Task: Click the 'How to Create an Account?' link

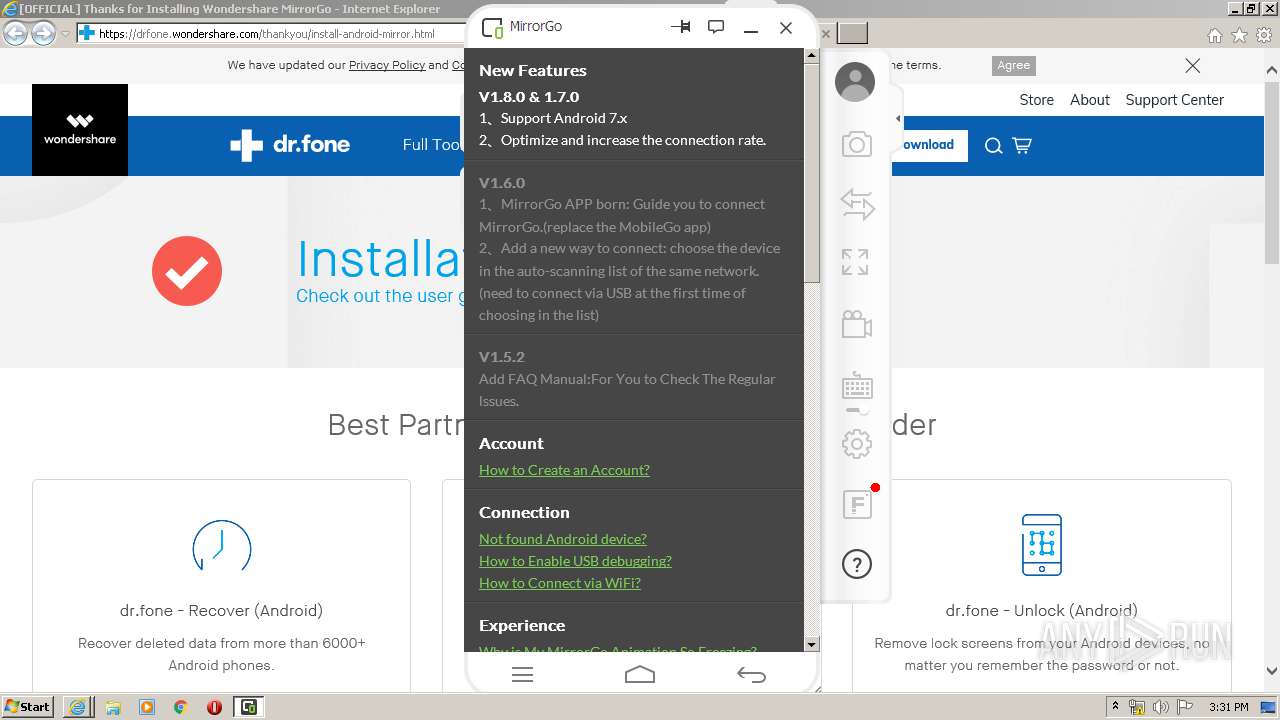Action: [564, 470]
